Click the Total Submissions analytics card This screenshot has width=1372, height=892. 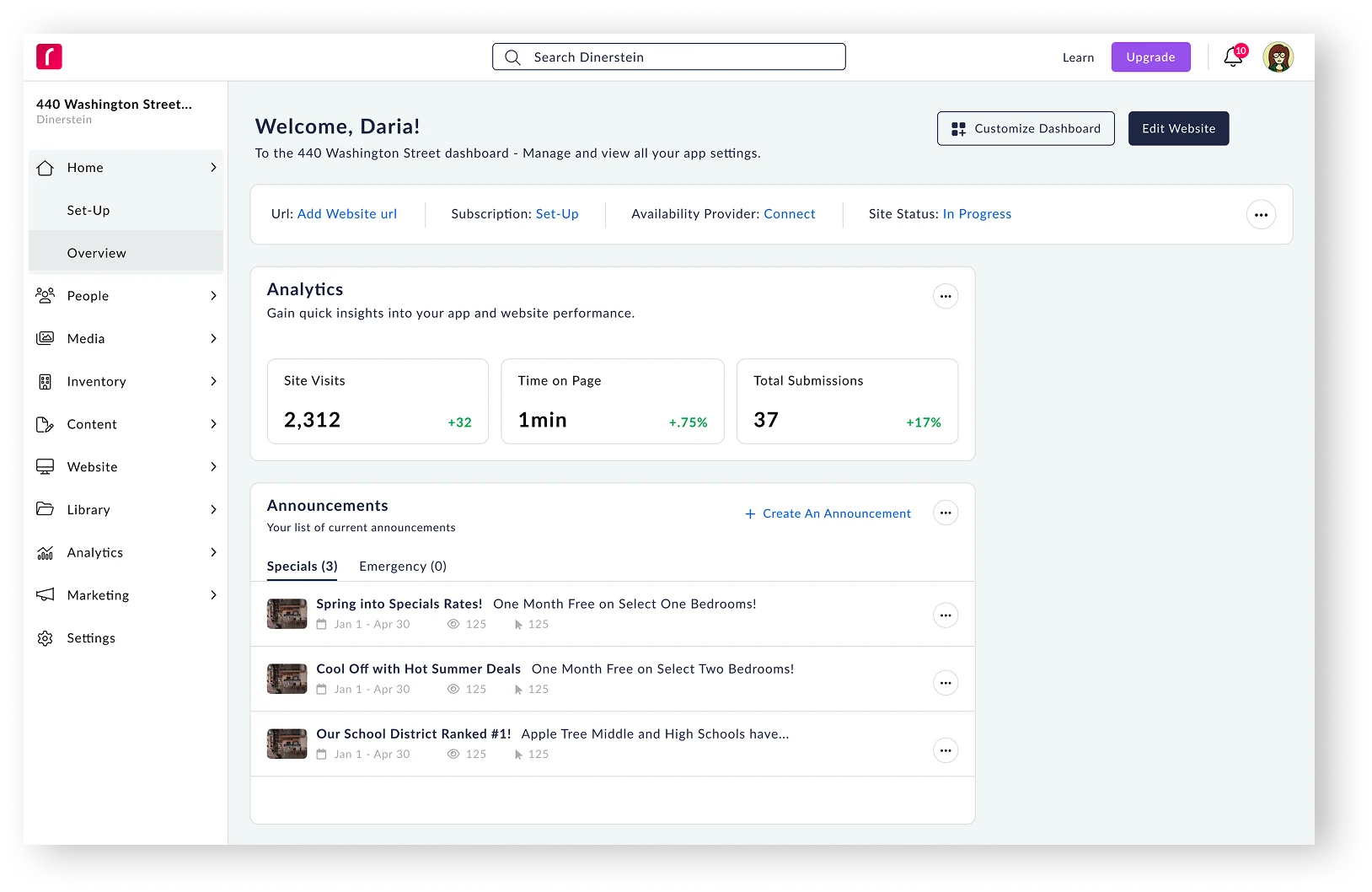click(847, 401)
